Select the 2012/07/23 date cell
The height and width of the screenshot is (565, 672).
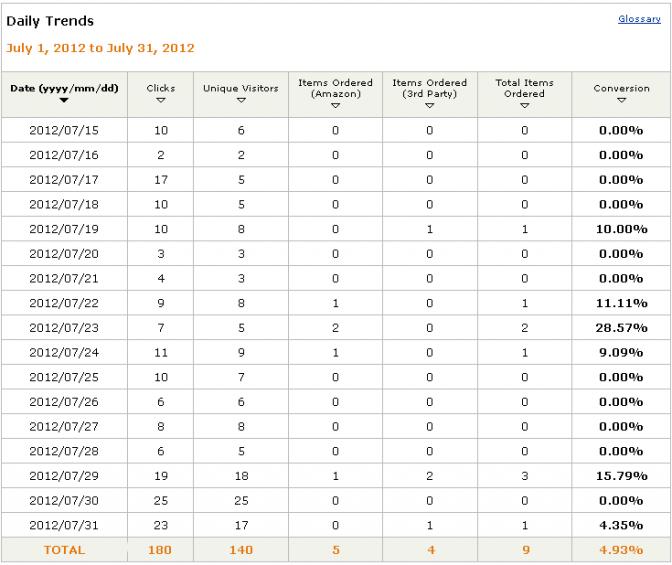(x=64, y=328)
